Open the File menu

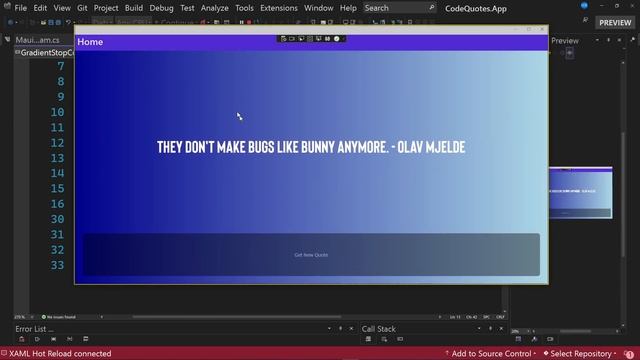(20, 8)
